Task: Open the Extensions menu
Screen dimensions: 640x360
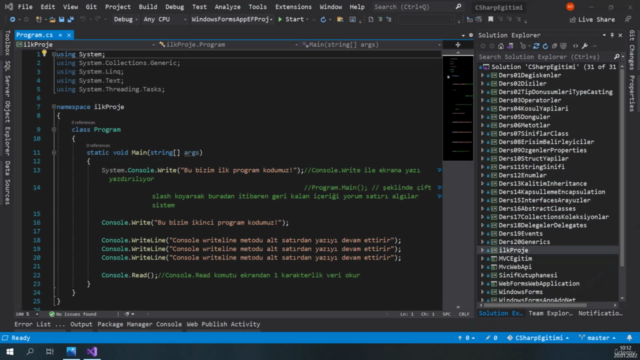Action: coord(293,7)
